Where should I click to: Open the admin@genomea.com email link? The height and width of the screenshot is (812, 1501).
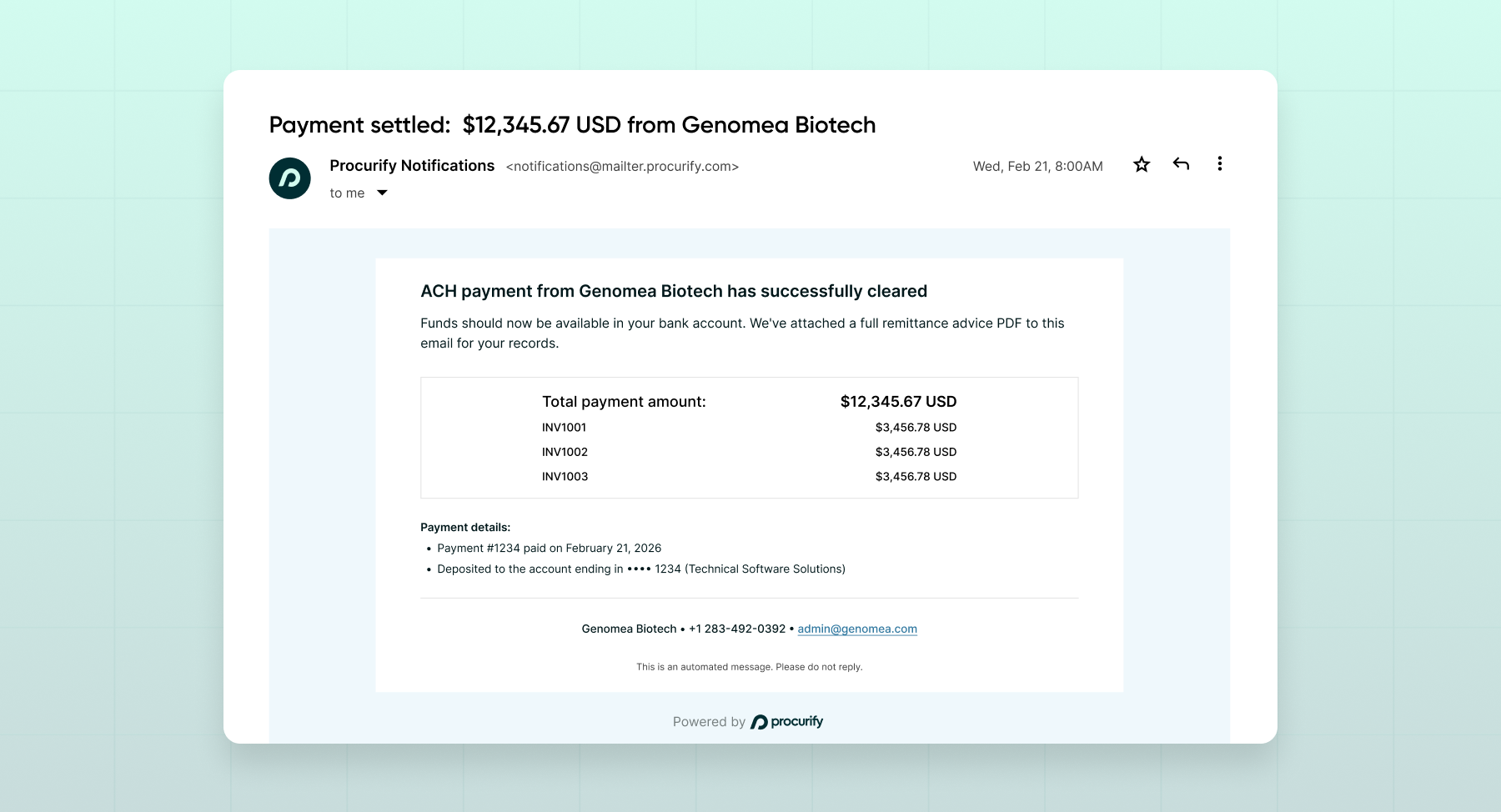click(856, 629)
